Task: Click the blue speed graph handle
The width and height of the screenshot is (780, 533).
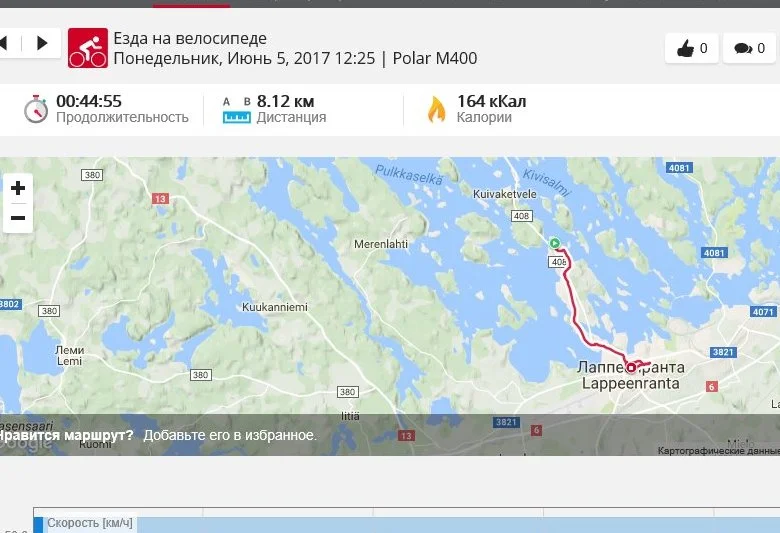Action: click(38, 525)
